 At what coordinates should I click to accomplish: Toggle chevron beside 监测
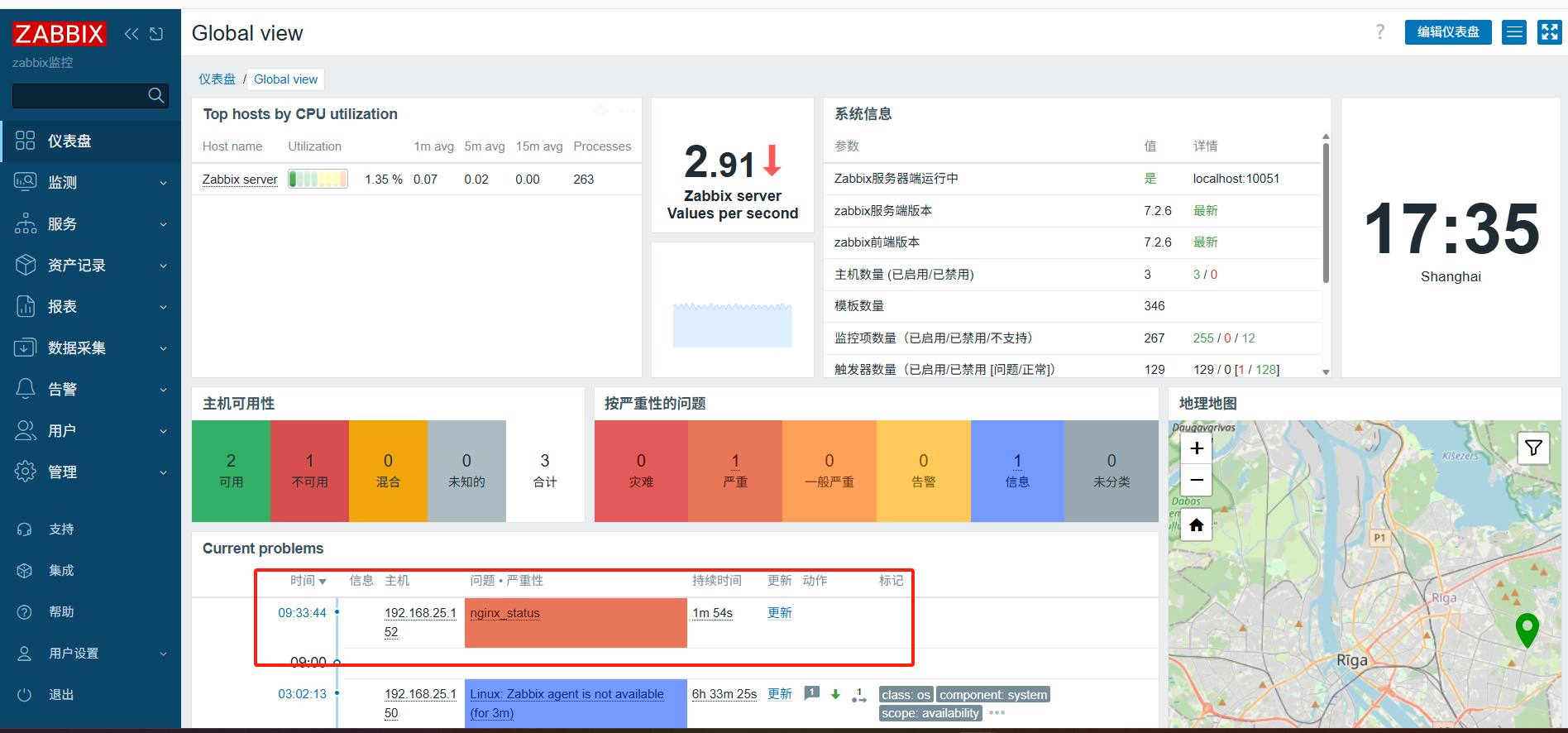pyautogui.click(x=163, y=183)
